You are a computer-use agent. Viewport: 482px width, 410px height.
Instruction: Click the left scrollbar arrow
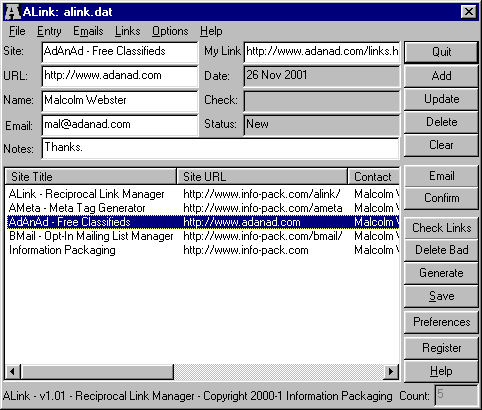(13, 371)
